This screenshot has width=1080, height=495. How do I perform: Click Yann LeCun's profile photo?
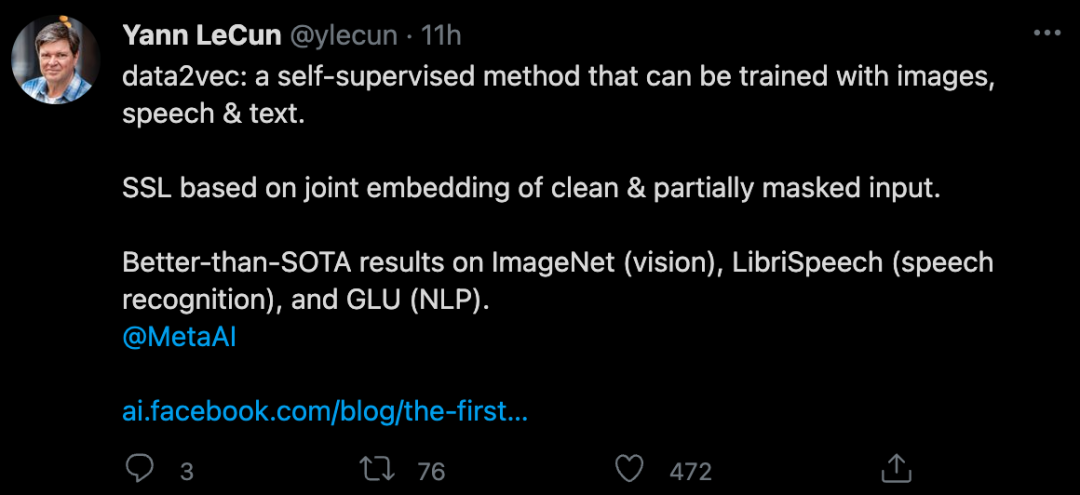pyautogui.click(x=56, y=60)
